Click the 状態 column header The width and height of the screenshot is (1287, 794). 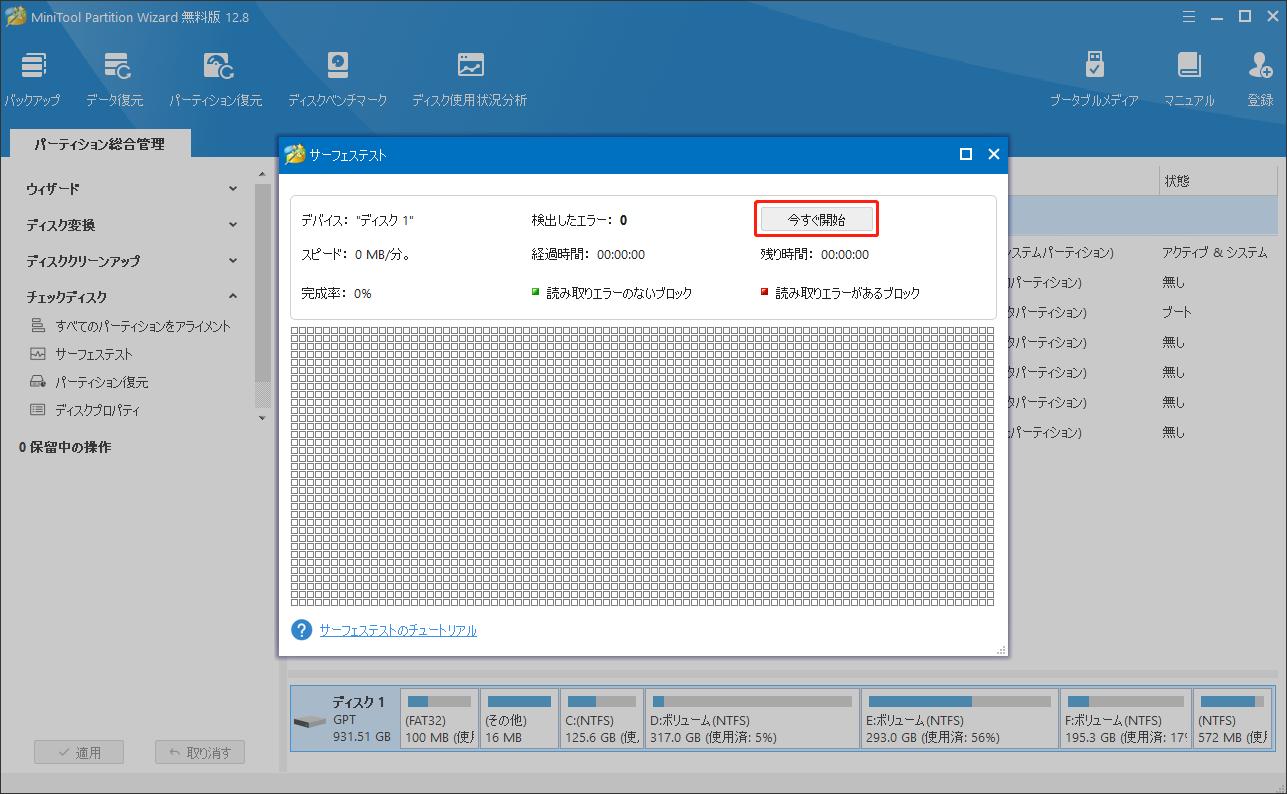(x=1177, y=182)
